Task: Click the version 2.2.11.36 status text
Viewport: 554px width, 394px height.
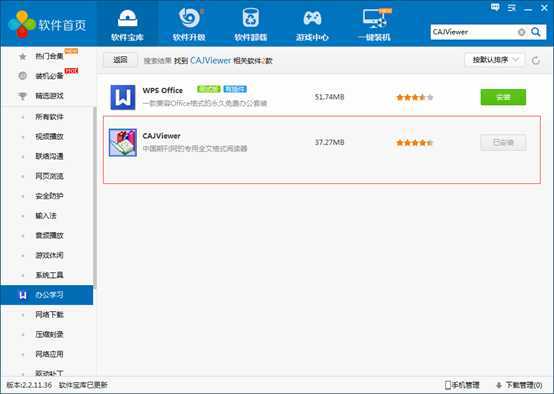Action: coord(29,385)
